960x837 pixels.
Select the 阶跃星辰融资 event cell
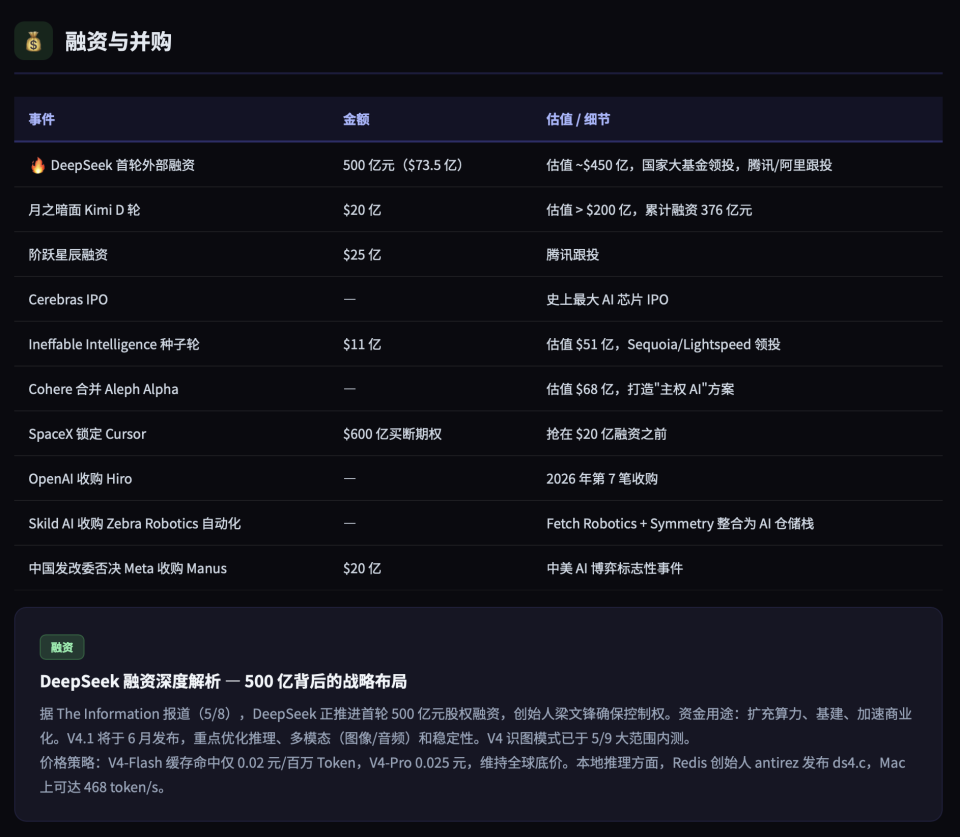point(68,255)
